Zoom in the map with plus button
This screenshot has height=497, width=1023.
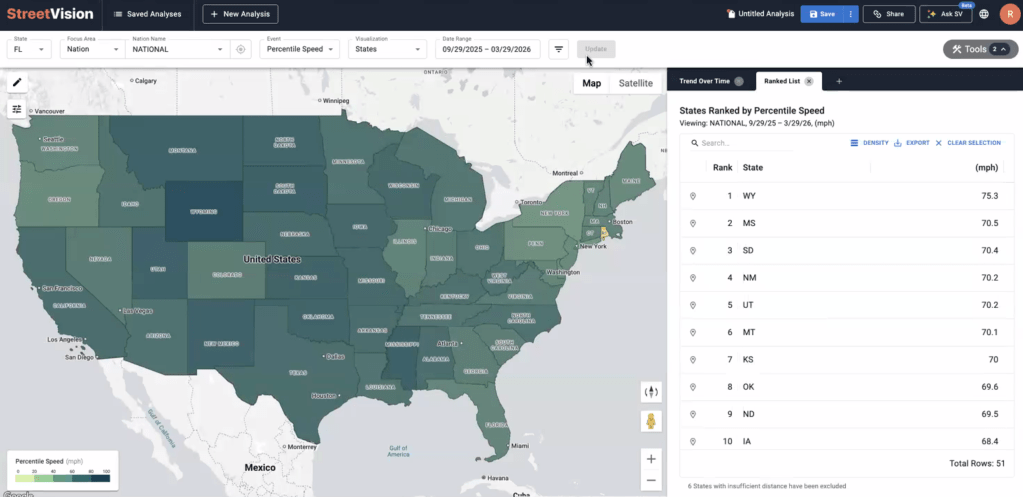point(651,459)
